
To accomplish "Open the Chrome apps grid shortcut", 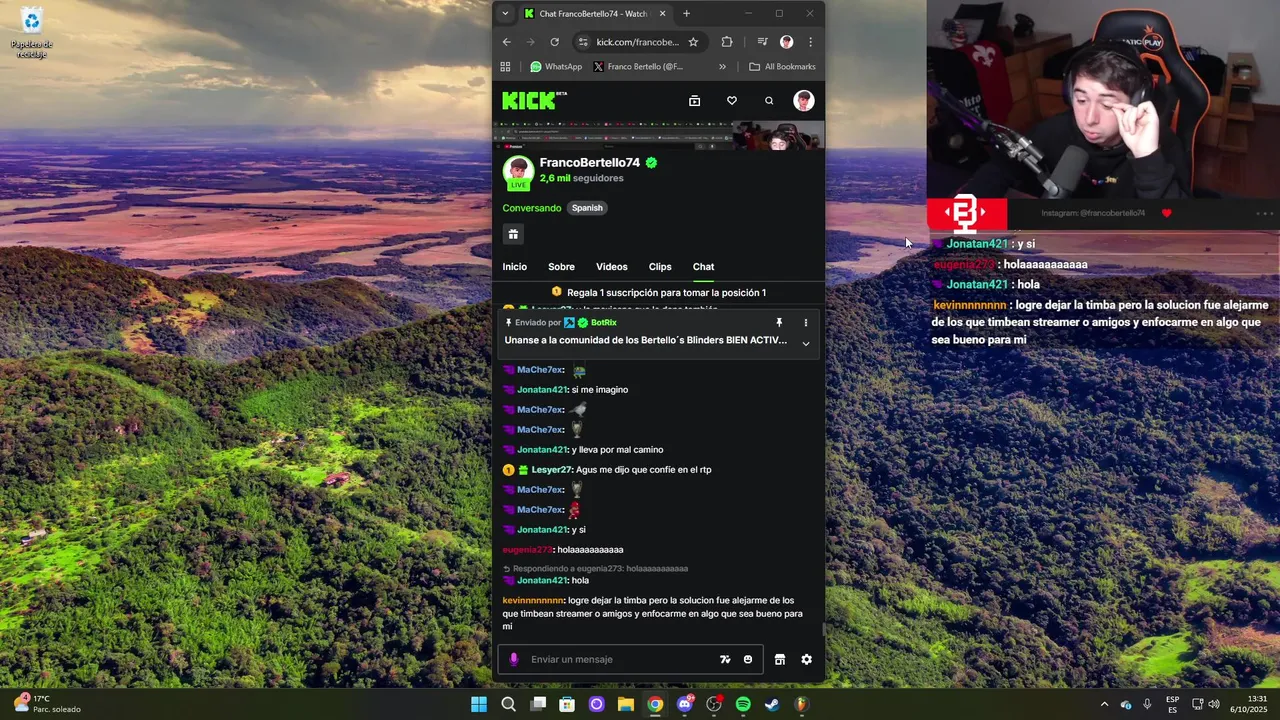I will [x=505, y=67].
